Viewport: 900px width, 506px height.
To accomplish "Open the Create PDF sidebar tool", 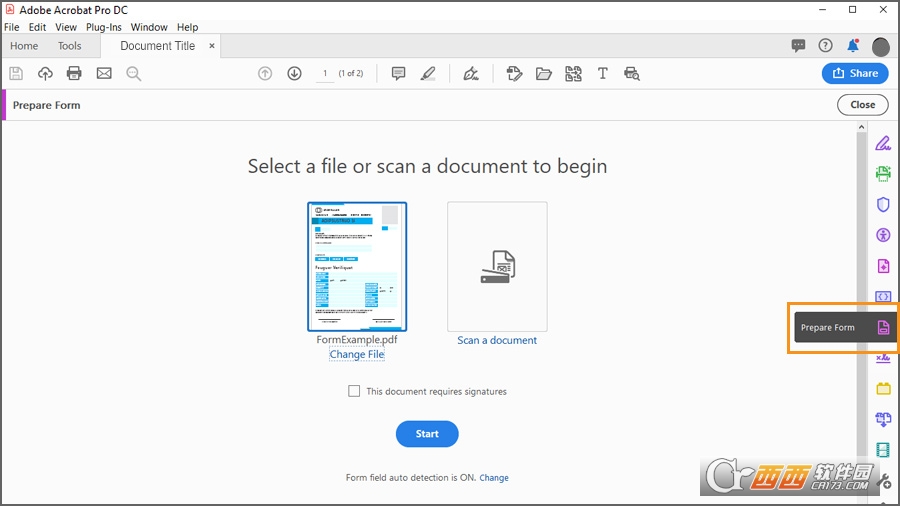I will point(883,266).
